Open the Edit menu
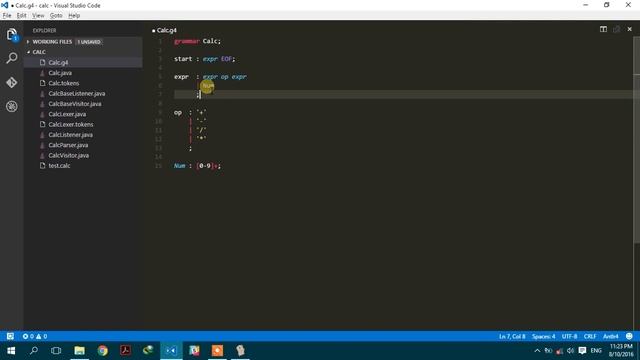The width and height of the screenshot is (640, 360). point(21,16)
